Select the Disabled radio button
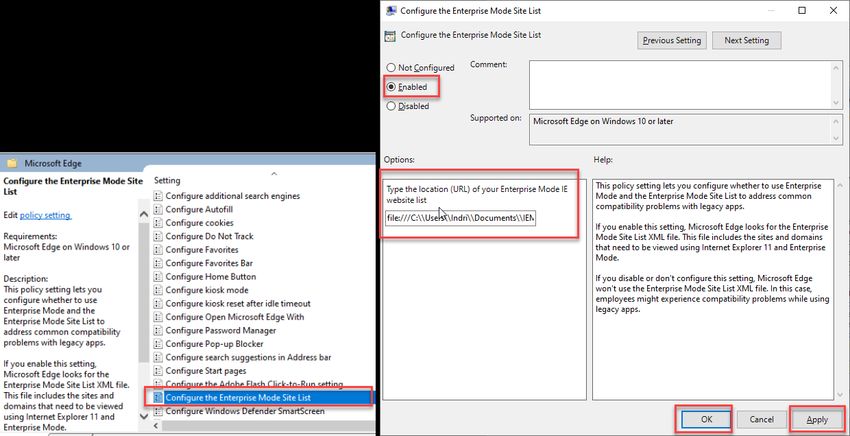Image resolution: width=850 pixels, height=436 pixels. pyautogui.click(x=391, y=106)
